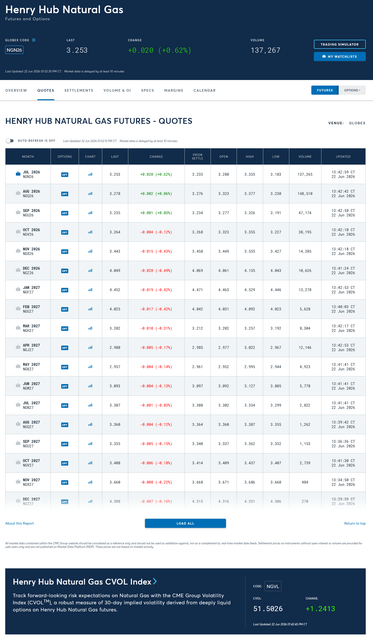Select the Futures view button
This screenshot has width=373, height=640.
325,90
